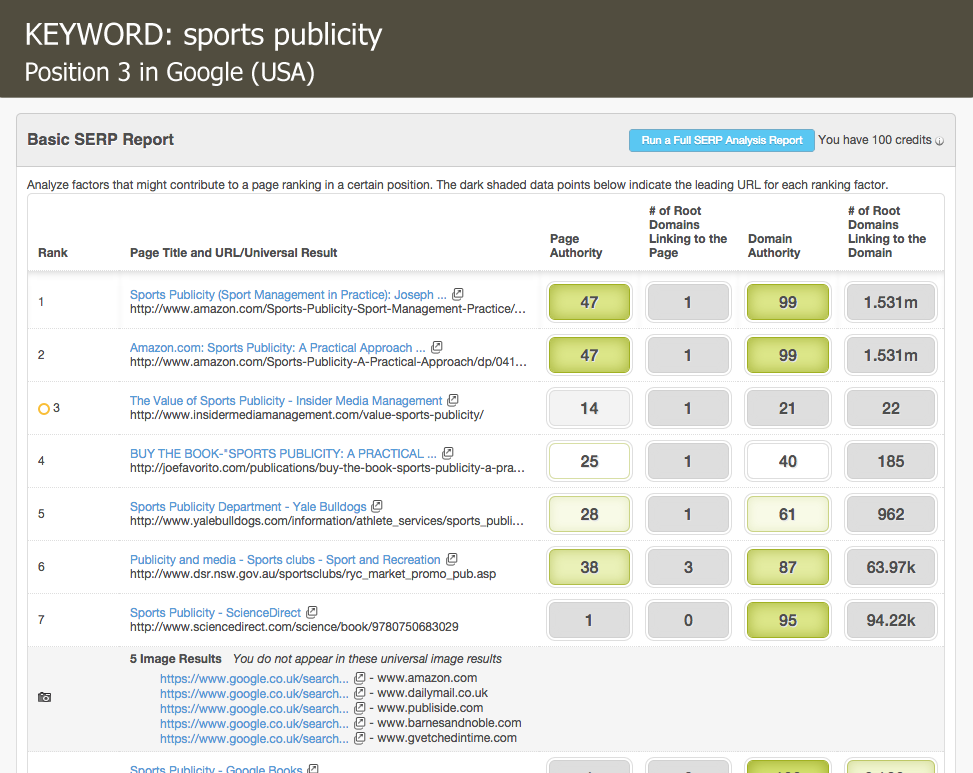This screenshot has height=773, width=973.
Task: Click Page Title and URL/Universal Result header
Action: coord(233,252)
